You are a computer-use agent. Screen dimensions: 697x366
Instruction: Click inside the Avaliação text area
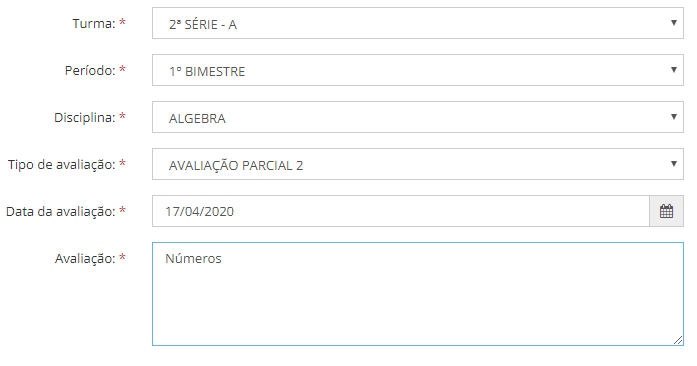pyautogui.click(x=418, y=294)
